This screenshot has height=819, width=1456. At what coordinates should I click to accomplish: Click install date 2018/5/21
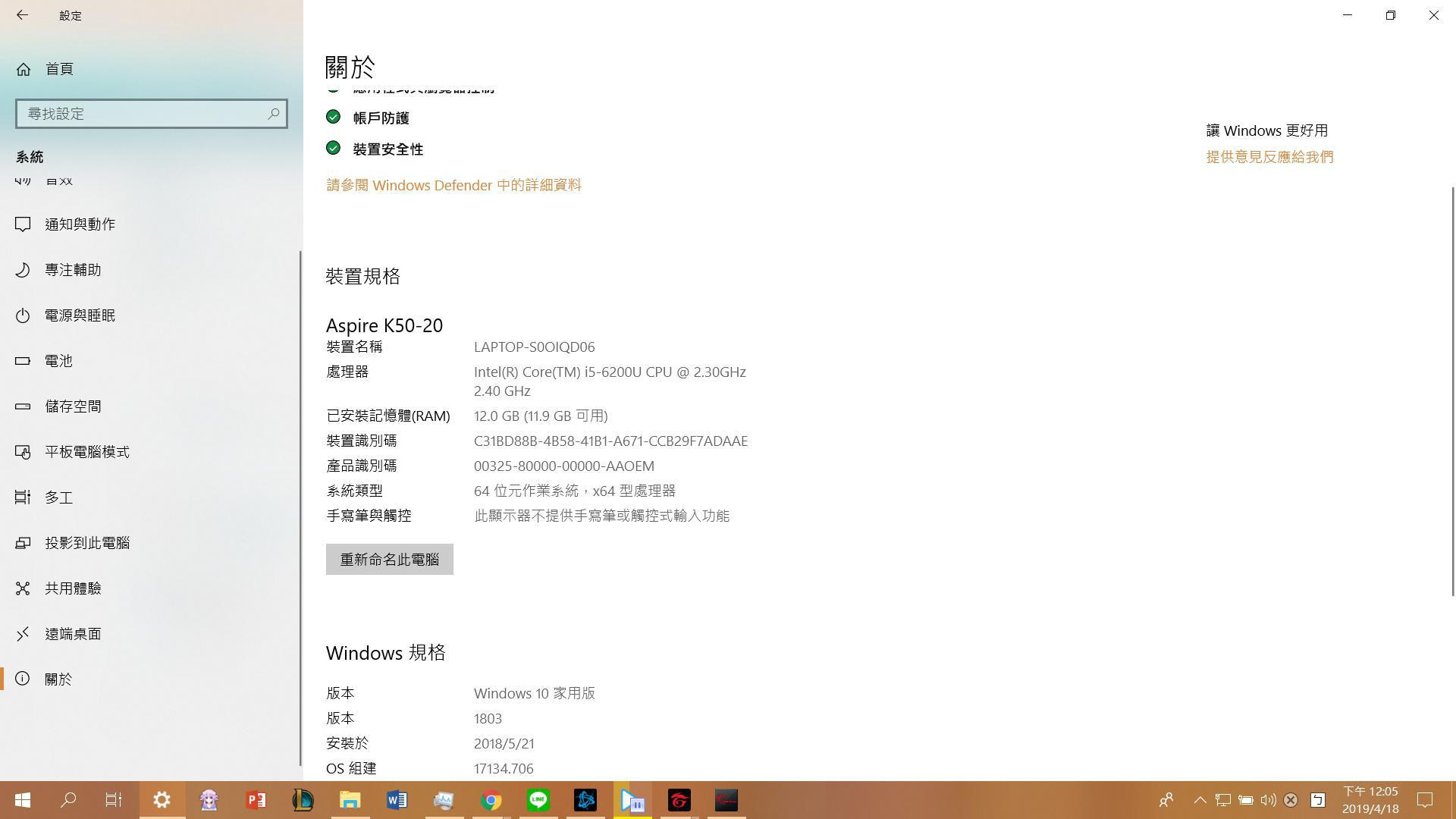click(504, 744)
